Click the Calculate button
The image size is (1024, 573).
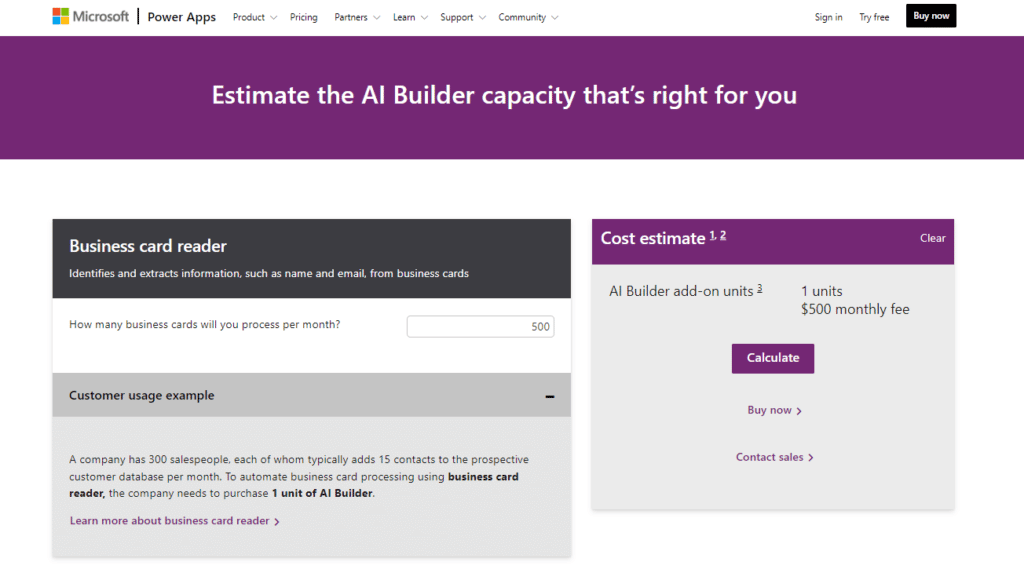(773, 358)
